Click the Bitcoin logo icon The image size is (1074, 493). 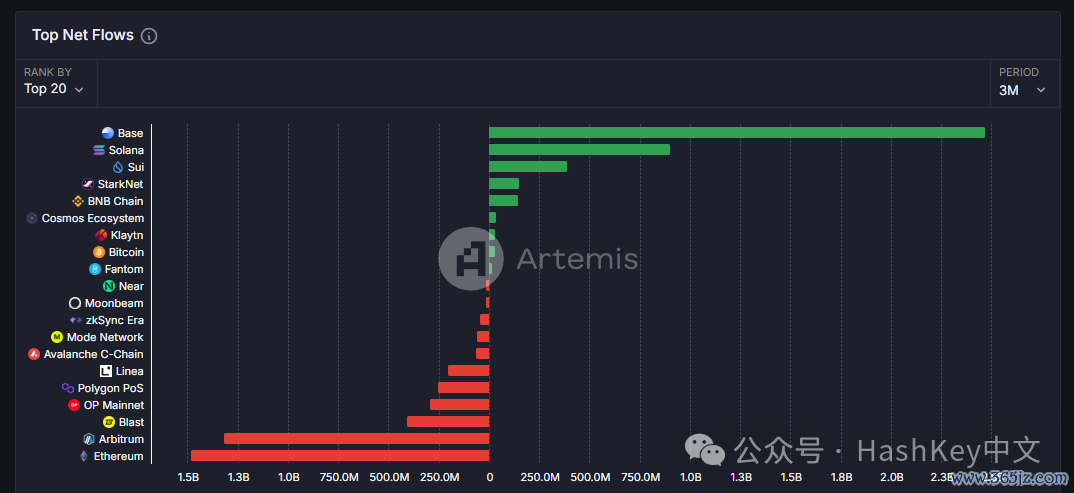pos(99,252)
